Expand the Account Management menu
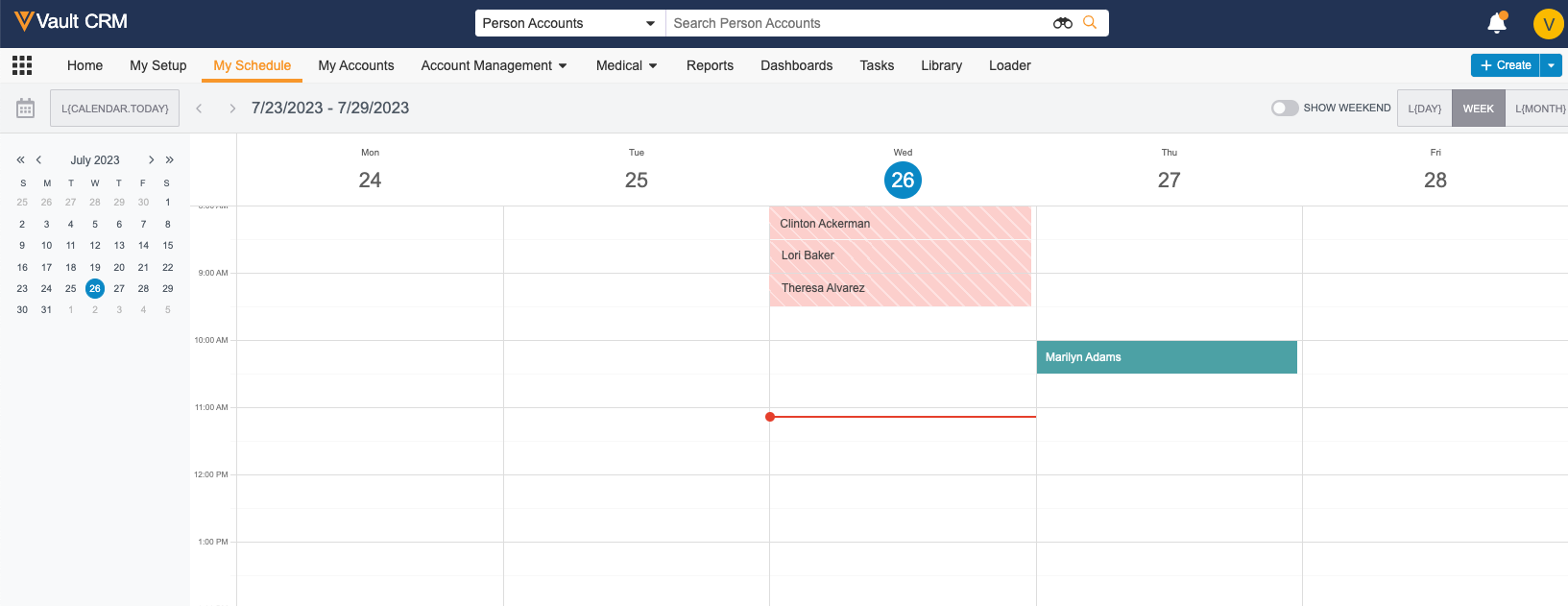 [494, 65]
